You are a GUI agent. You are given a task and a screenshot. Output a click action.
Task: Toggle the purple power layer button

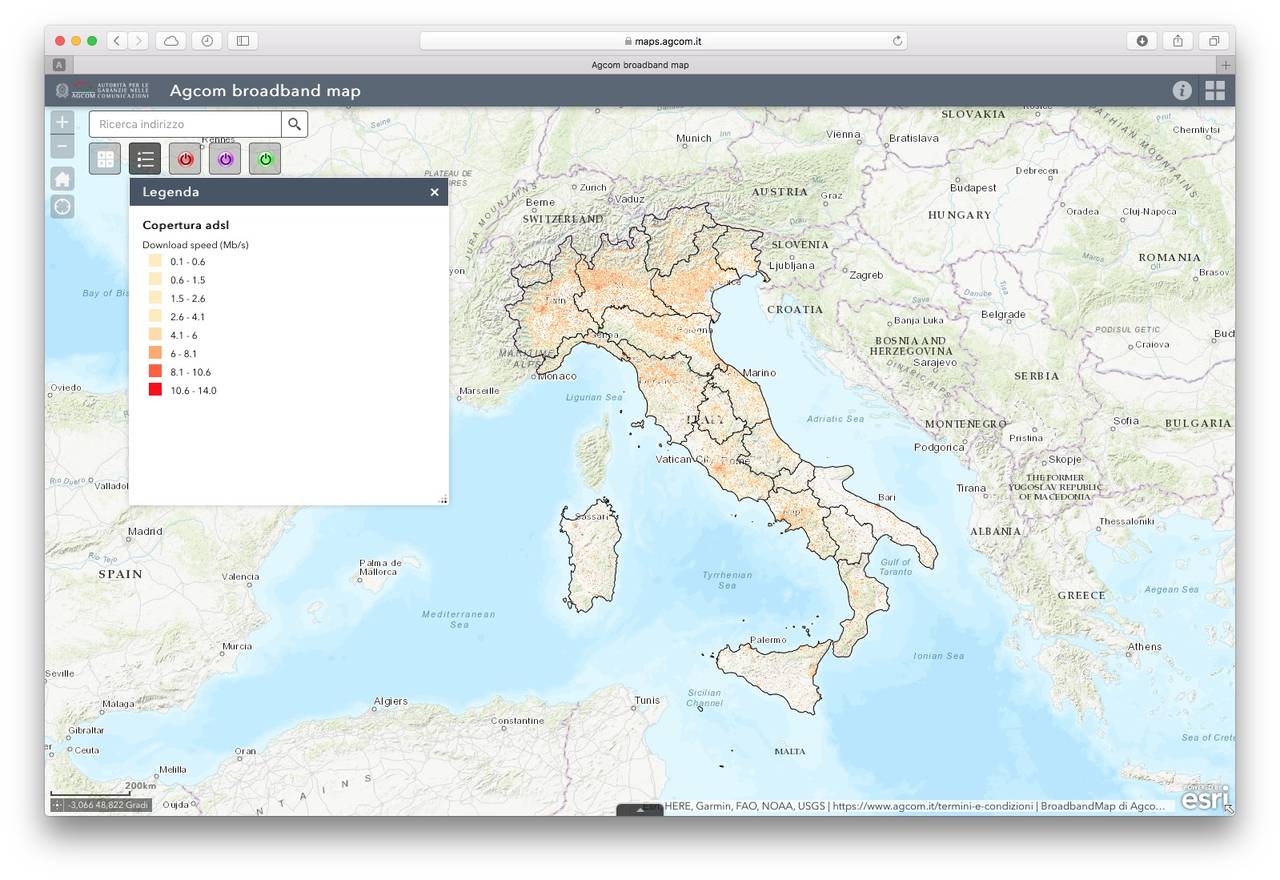[x=225, y=159]
